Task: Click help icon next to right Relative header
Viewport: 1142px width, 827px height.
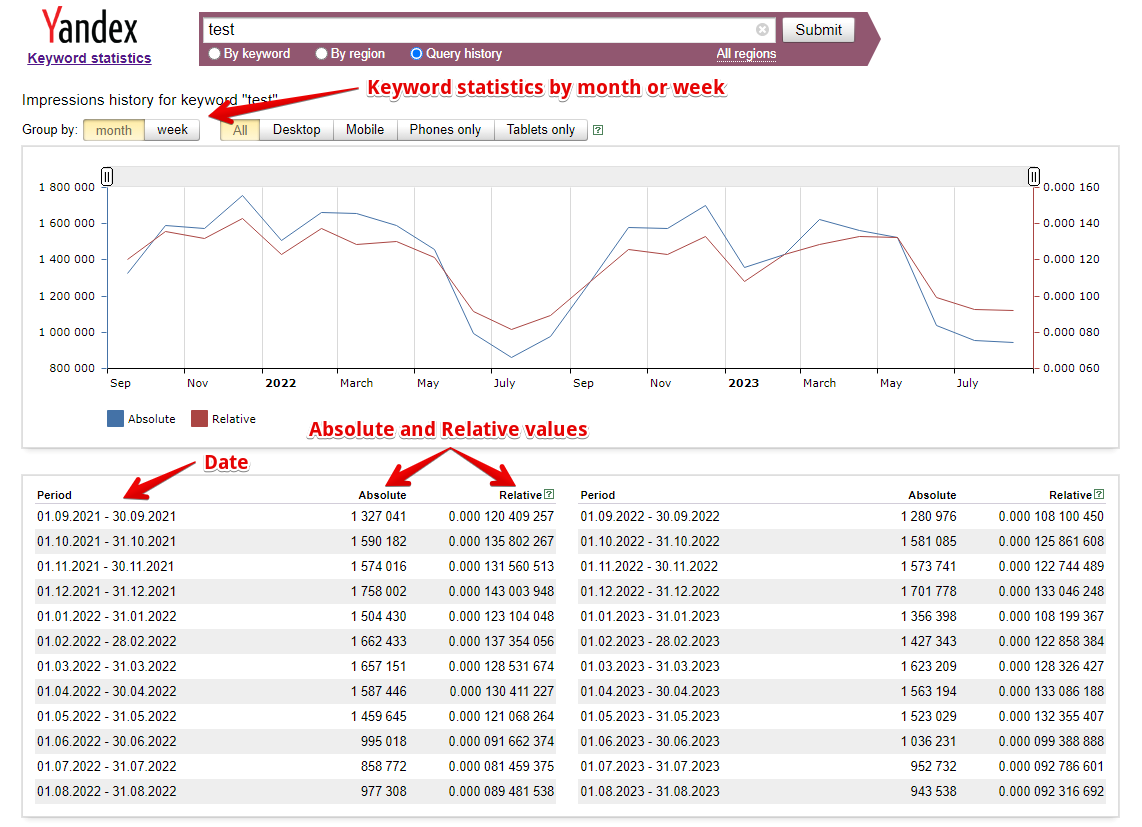Action: tap(1099, 494)
